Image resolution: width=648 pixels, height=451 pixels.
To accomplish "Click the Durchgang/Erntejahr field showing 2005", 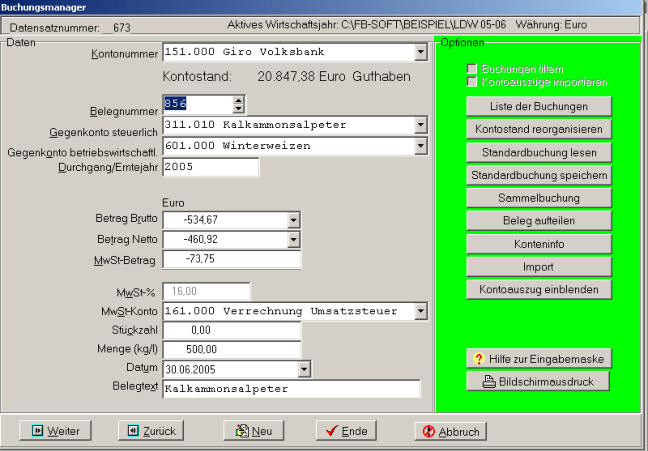I will [211, 167].
